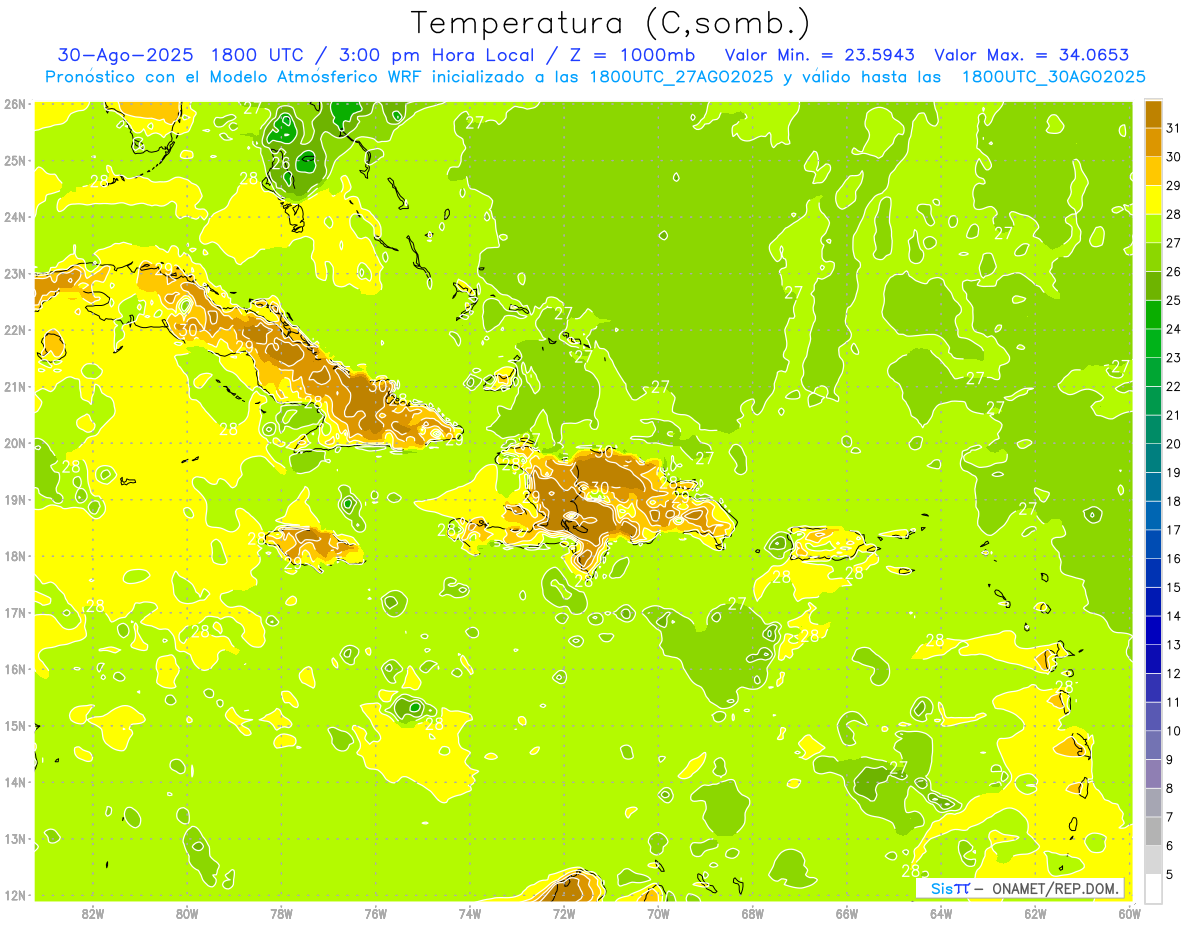
Task: Click the '68W' longitude axis label
Action: [x=752, y=913]
